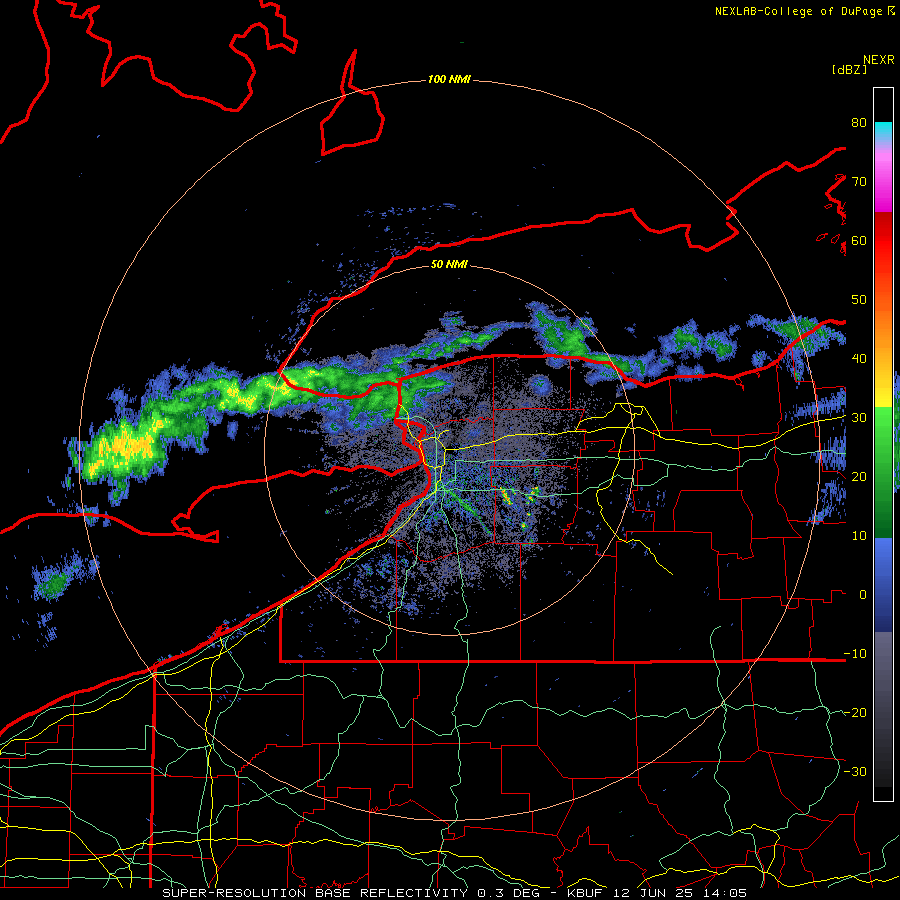This screenshot has width=900, height=900.
Task: Click the NEXR label above the color scale
Action: [x=879, y=60]
